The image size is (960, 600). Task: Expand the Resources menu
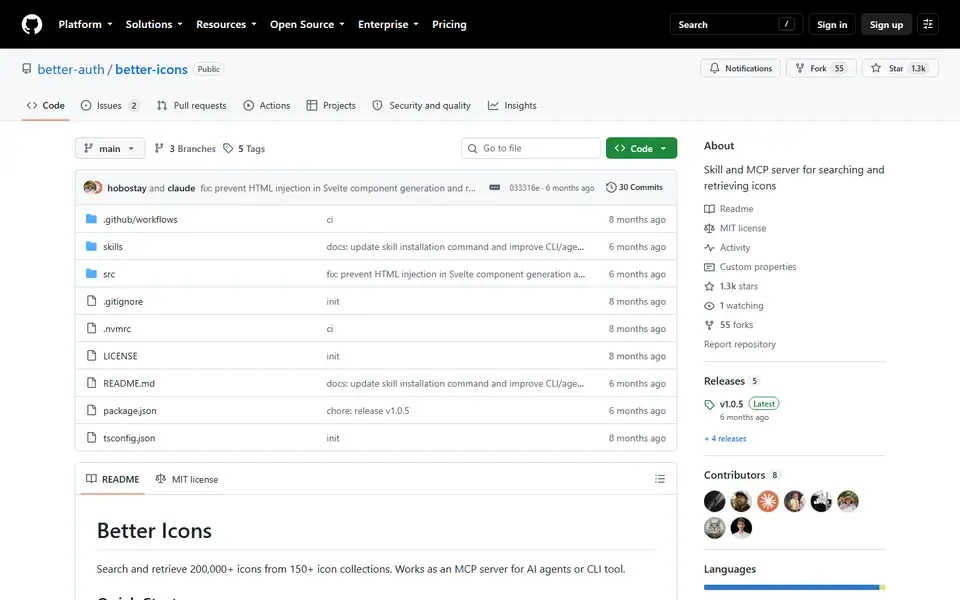(x=226, y=24)
